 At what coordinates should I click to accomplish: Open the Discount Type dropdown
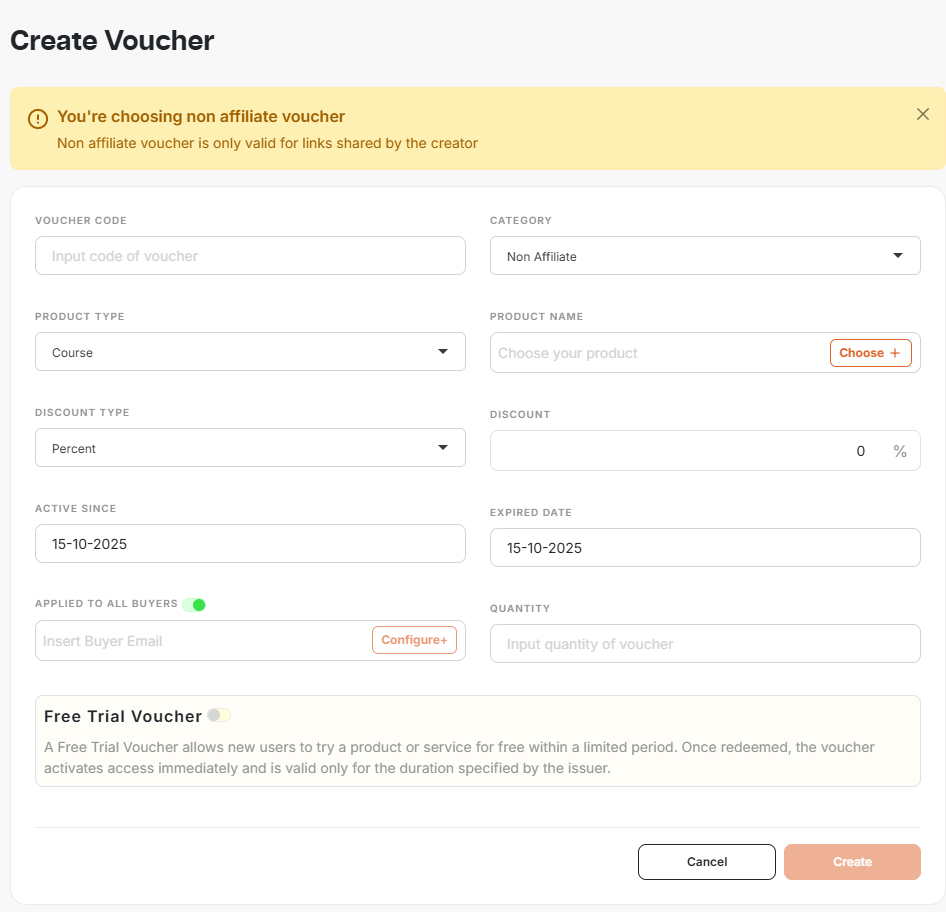[250, 448]
